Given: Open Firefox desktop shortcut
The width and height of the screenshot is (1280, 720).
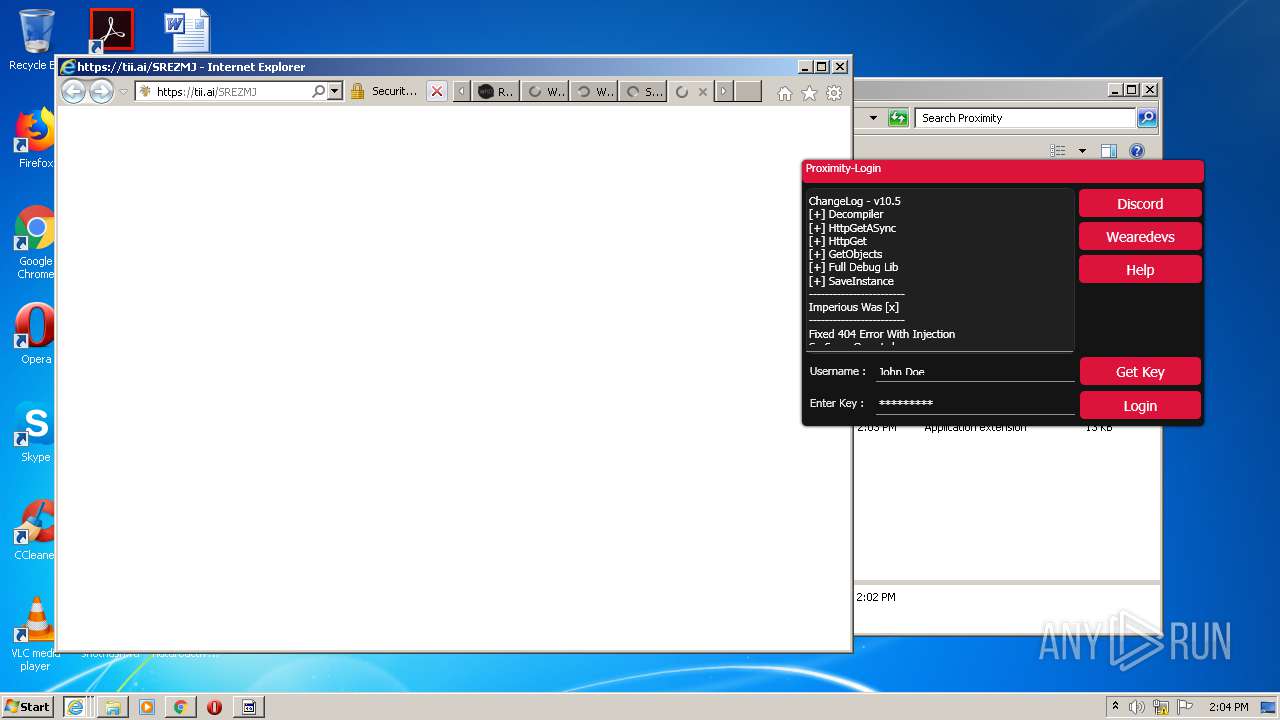Looking at the screenshot, I should [35, 138].
